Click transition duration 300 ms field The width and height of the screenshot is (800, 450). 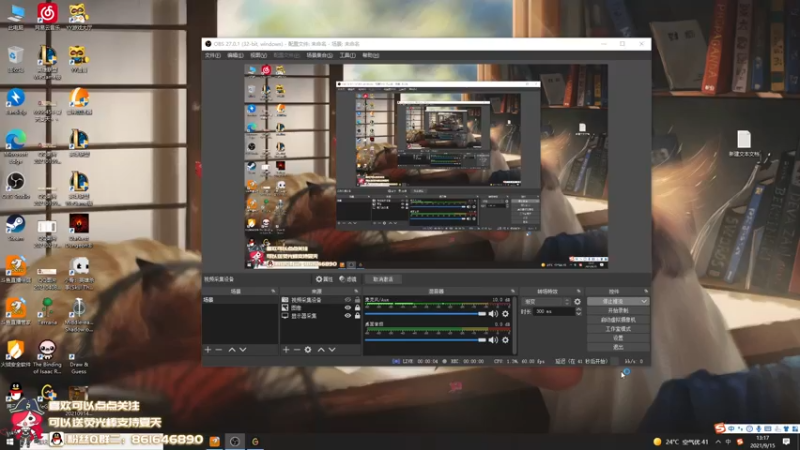pos(553,312)
